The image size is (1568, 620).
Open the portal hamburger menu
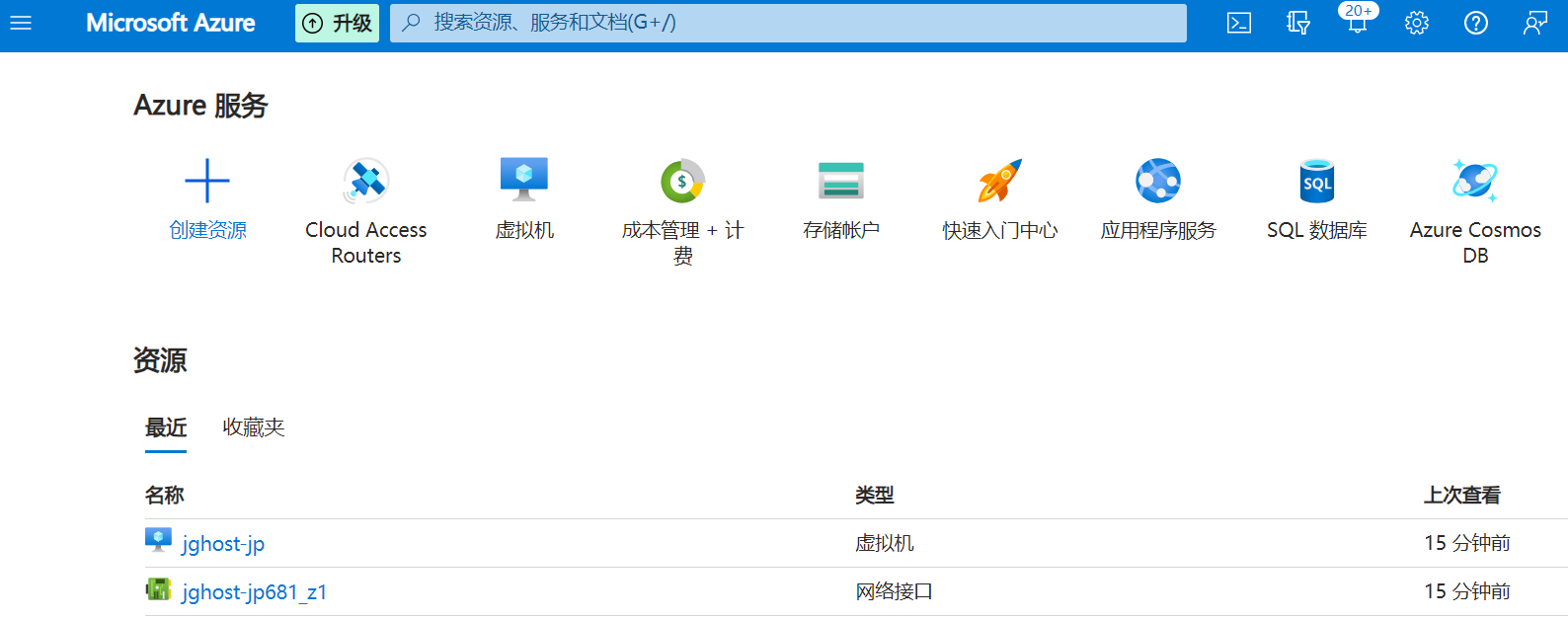[21, 23]
